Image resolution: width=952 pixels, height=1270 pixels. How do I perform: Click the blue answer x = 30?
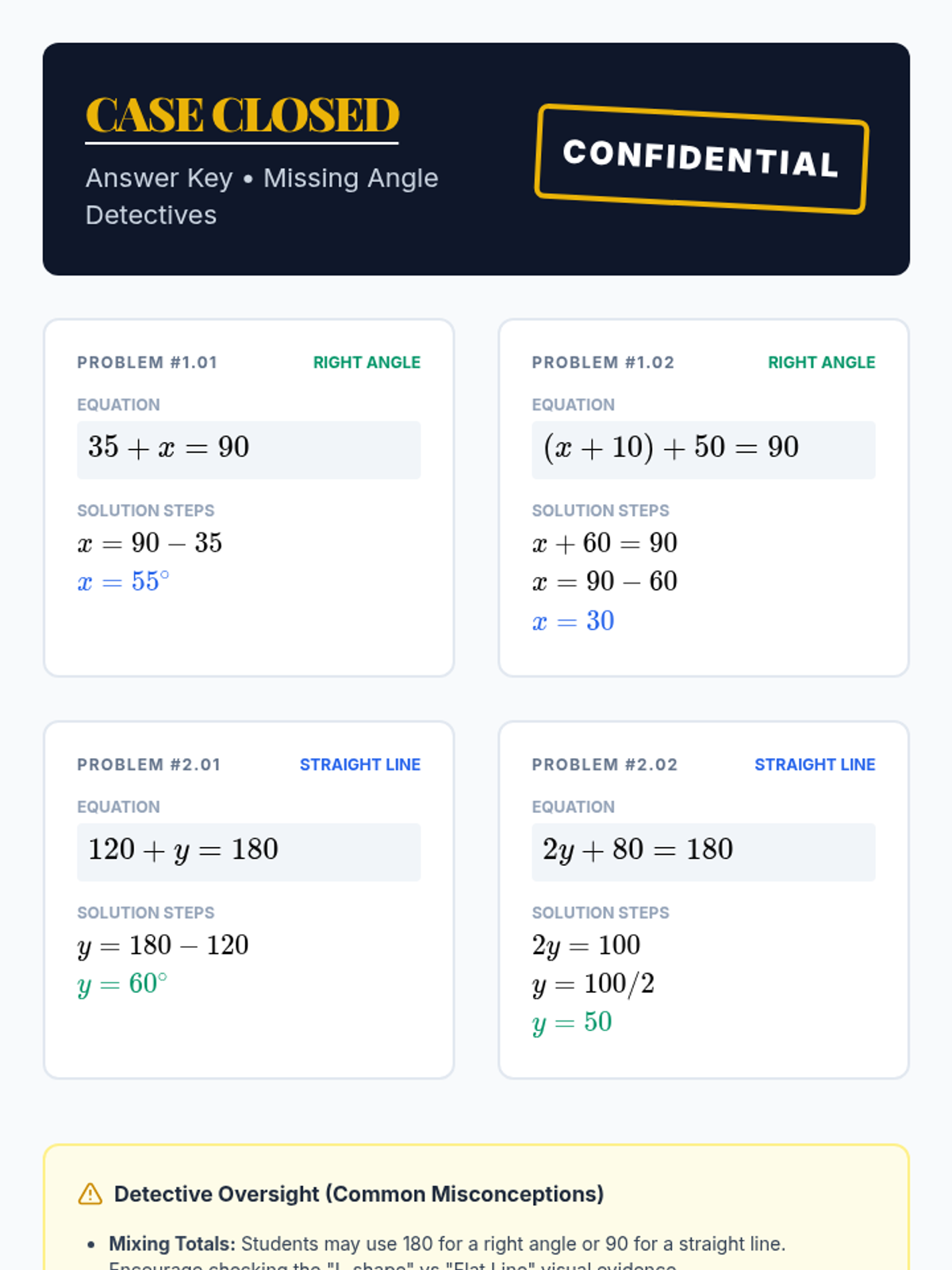[x=573, y=621]
